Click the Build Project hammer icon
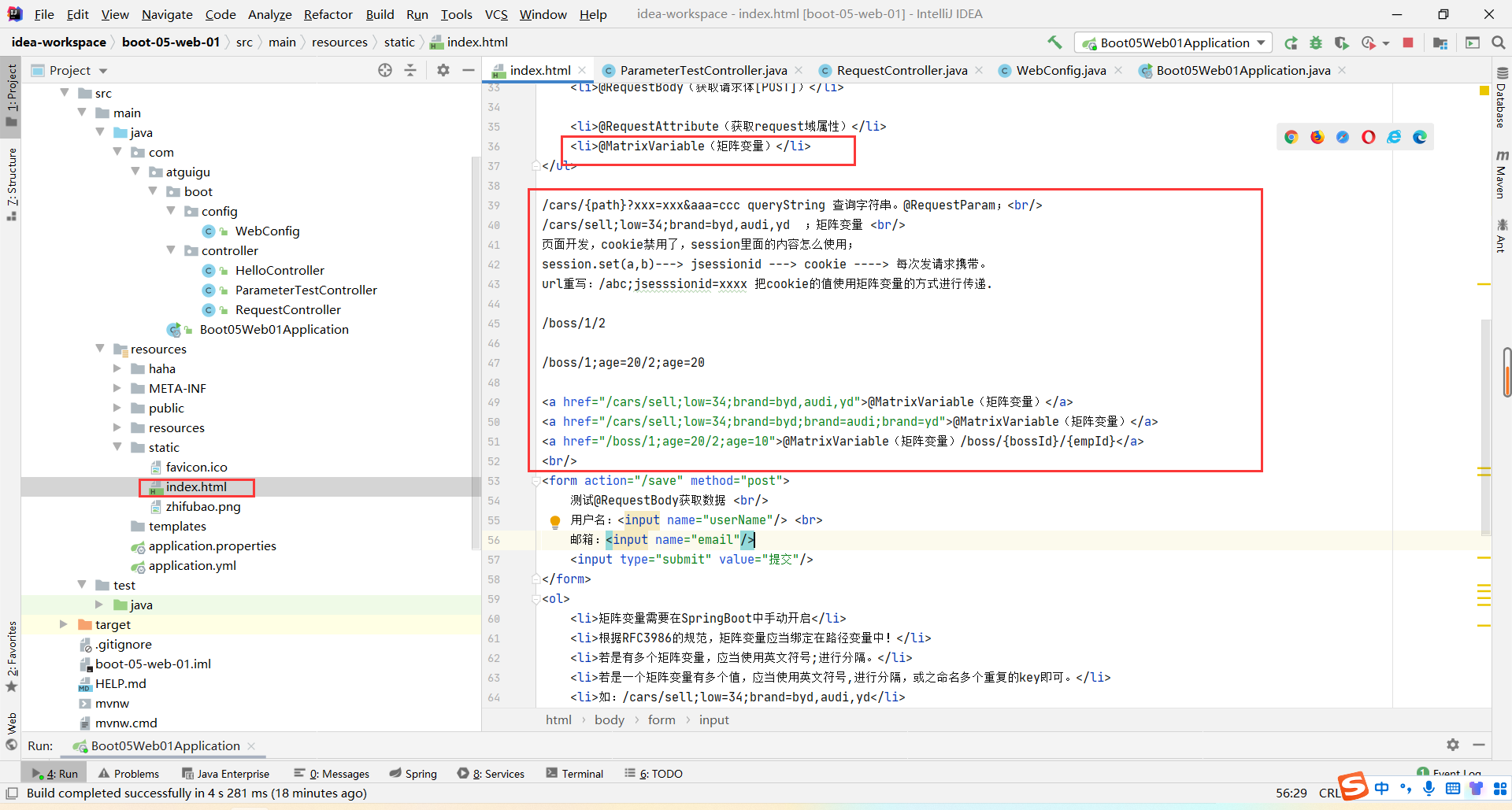This screenshot has width=1512, height=810. [x=1054, y=43]
